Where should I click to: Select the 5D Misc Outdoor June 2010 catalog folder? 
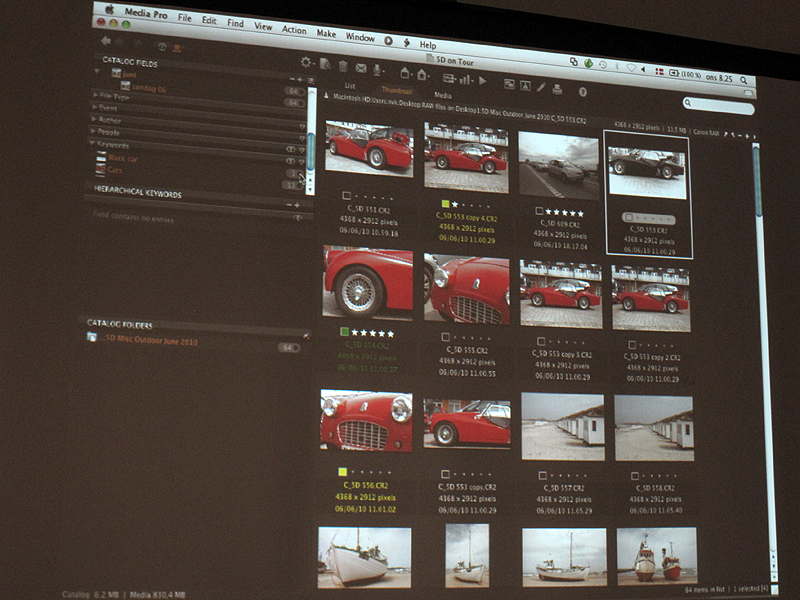[150, 338]
